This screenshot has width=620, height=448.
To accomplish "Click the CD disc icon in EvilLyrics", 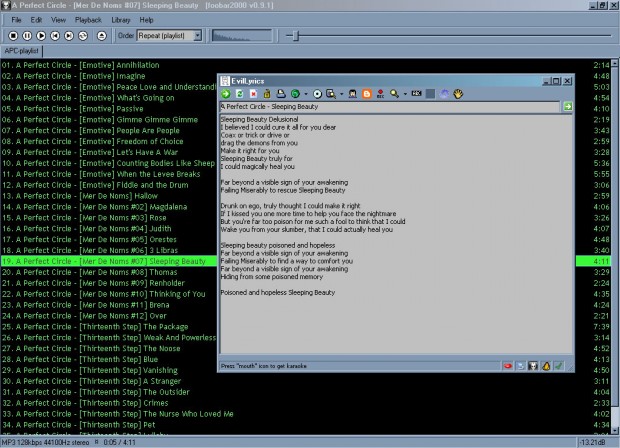I will click(317, 94).
